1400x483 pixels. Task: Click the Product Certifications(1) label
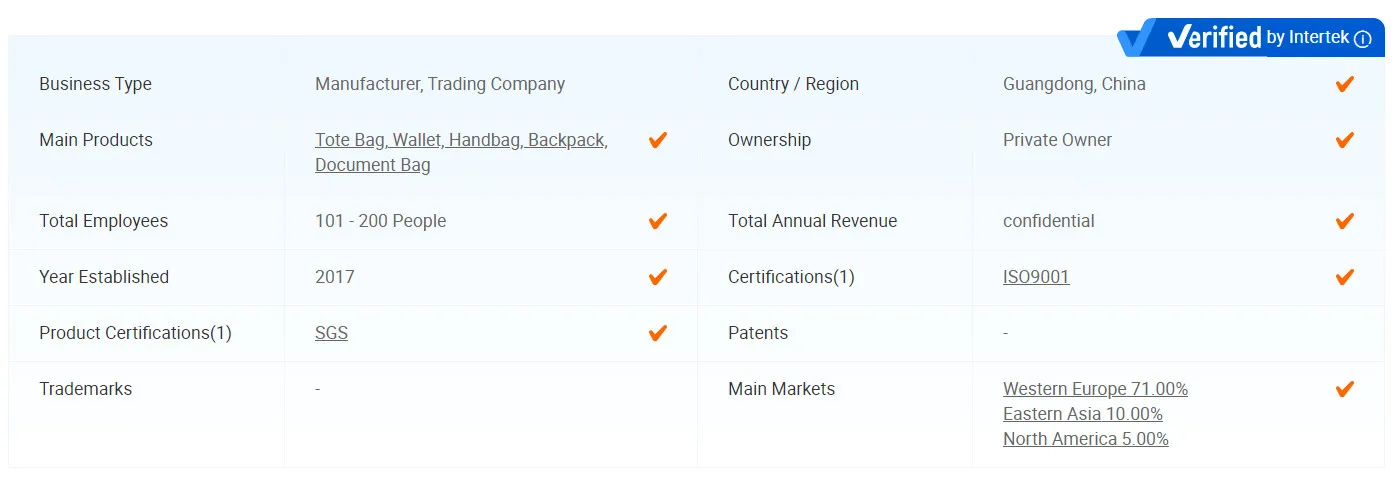point(135,333)
